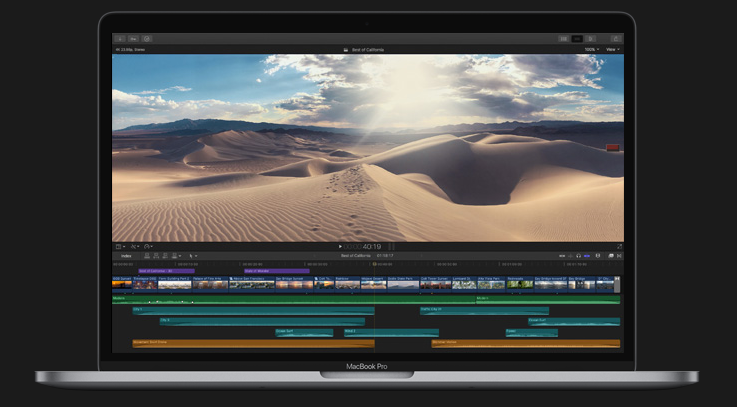Open the keyword editor key icon

pyautogui.click(x=133, y=39)
